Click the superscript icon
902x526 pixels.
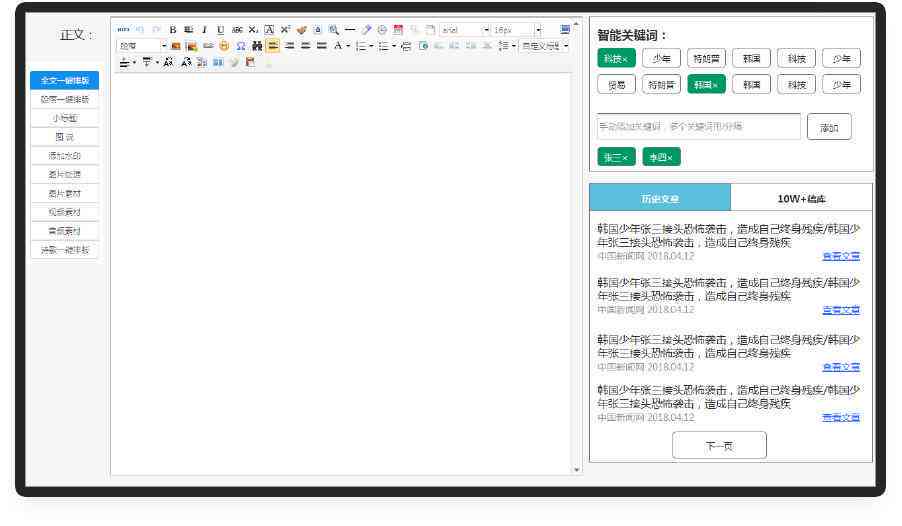(x=285, y=29)
